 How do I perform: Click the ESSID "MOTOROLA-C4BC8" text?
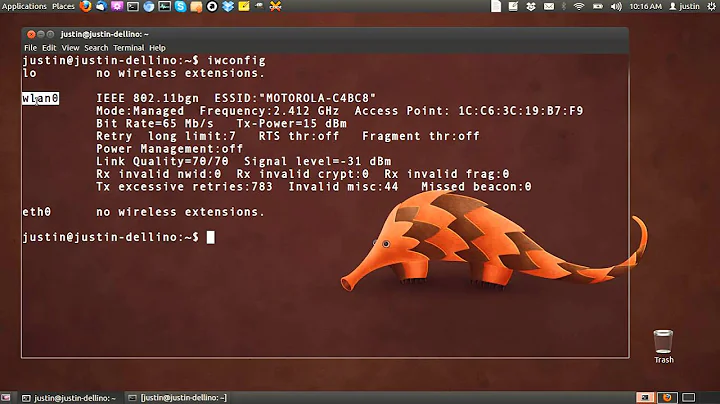(x=295, y=98)
